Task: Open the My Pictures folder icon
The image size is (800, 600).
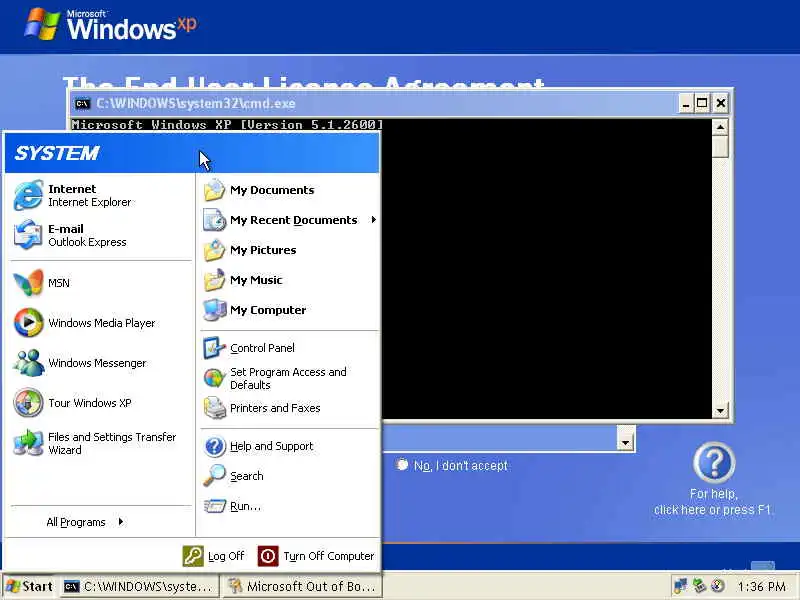Action: 214,250
